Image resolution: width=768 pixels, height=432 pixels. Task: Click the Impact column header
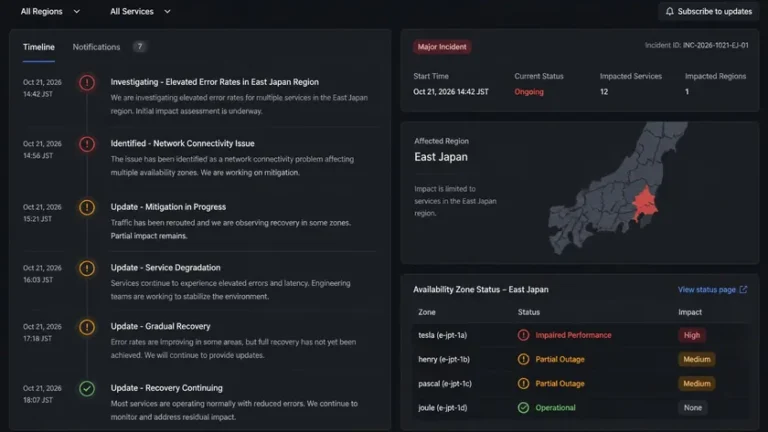point(690,312)
